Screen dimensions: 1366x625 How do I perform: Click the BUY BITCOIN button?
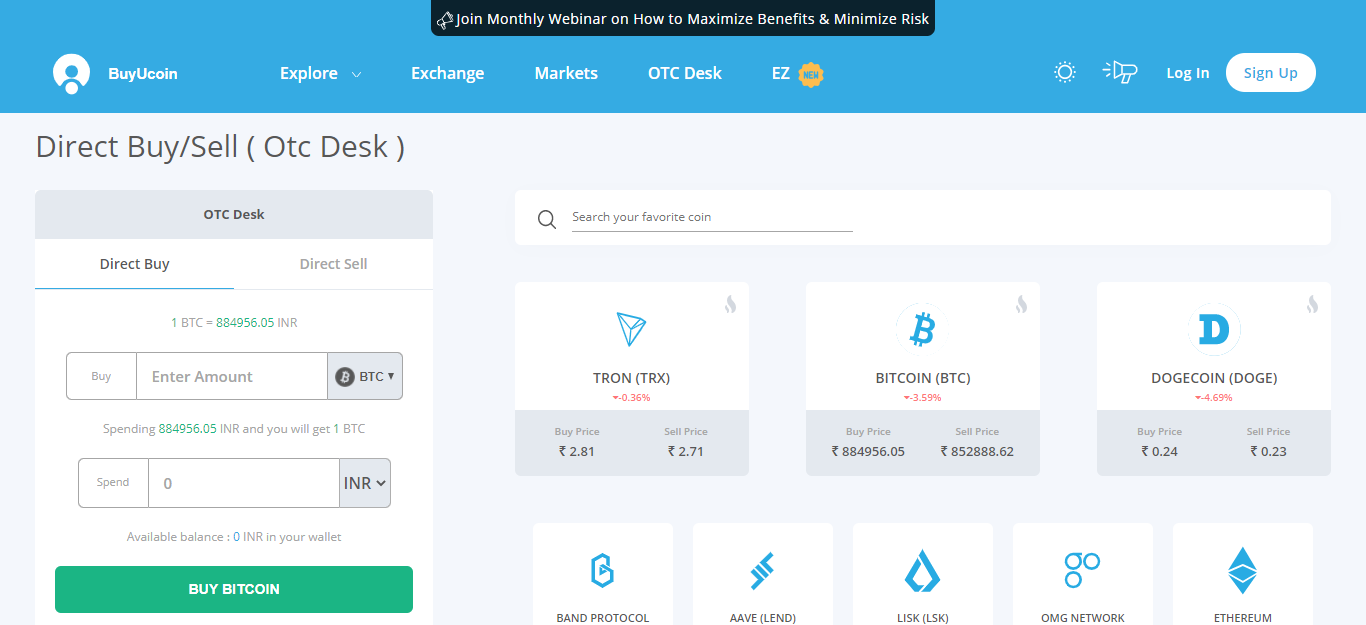pyautogui.click(x=234, y=589)
